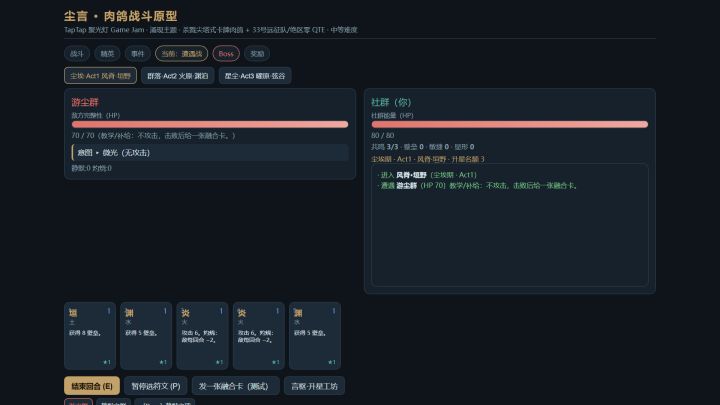720x405 pixels.
Task: Click the 意图 · 微光 (无攻击) intent row
Action: [x=210, y=152]
